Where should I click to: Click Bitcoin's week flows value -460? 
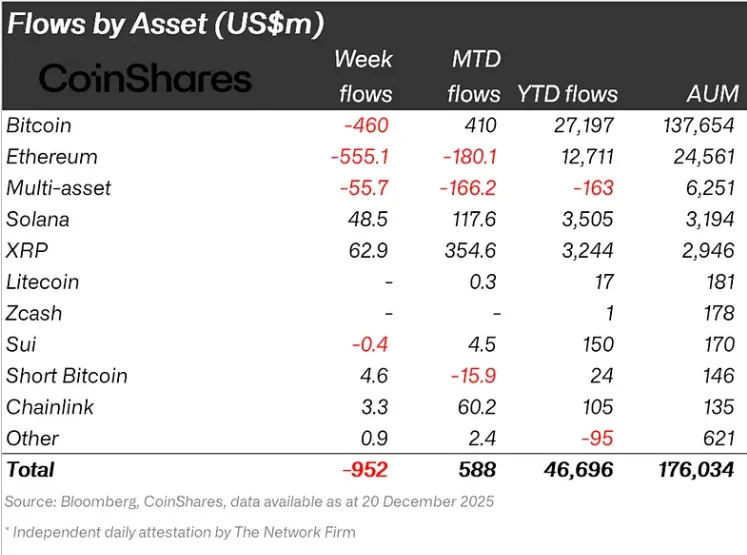363,126
